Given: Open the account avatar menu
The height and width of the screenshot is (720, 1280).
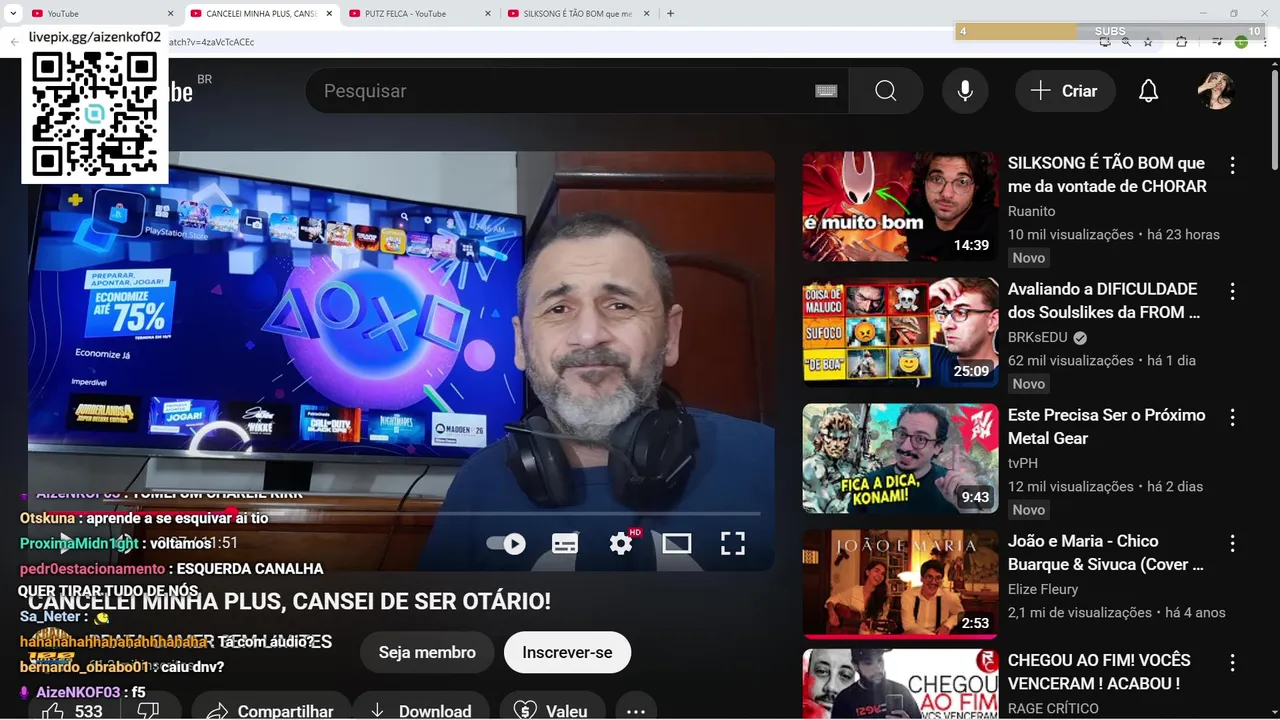Looking at the screenshot, I should click(x=1216, y=91).
